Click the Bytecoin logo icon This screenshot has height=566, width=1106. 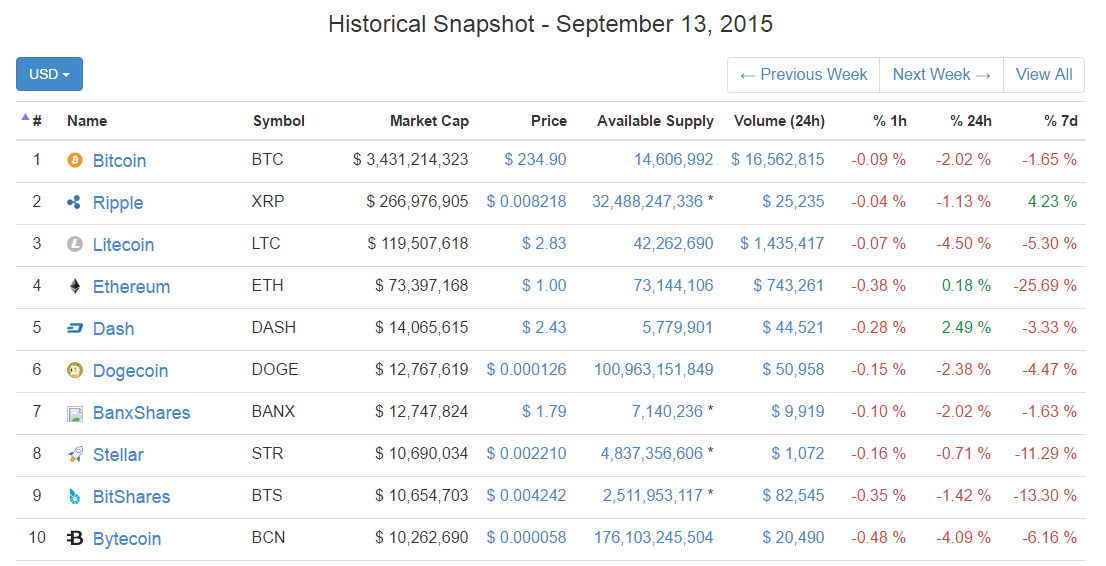[75, 539]
